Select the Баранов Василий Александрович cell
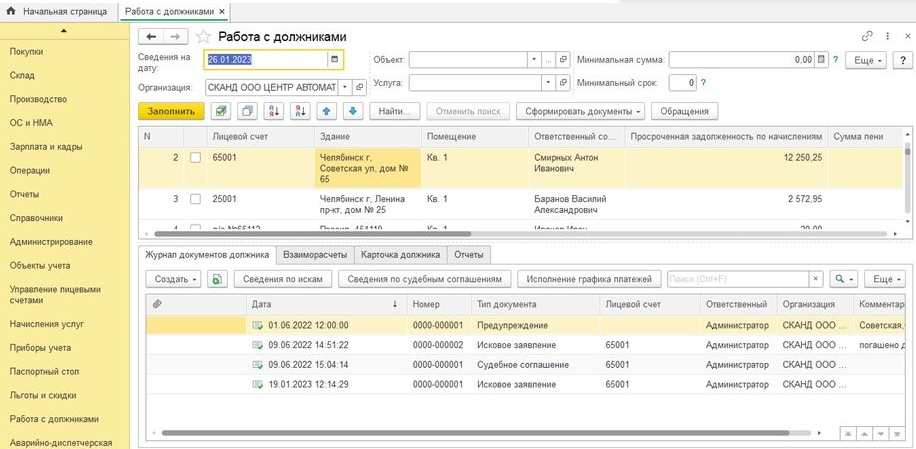 (575, 204)
